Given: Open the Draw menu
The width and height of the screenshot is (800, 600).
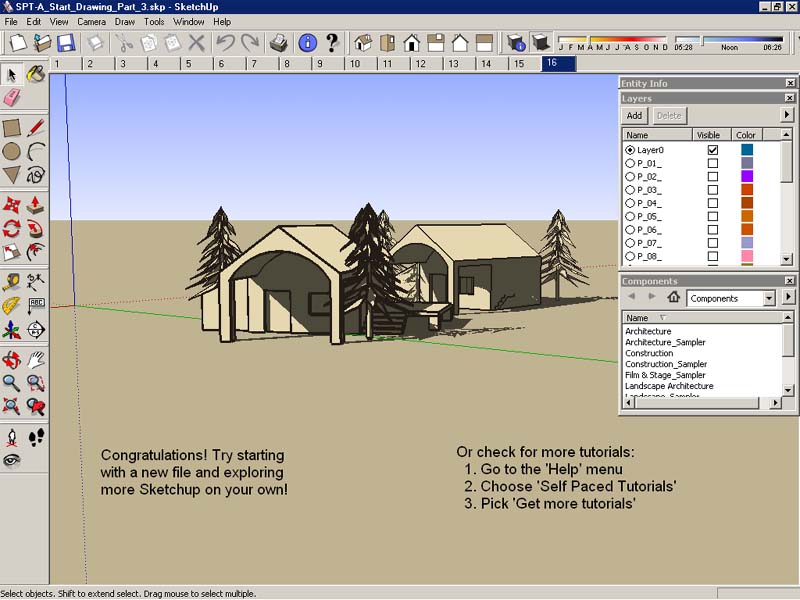Looking at the screenshot, I should click(124, 22).
